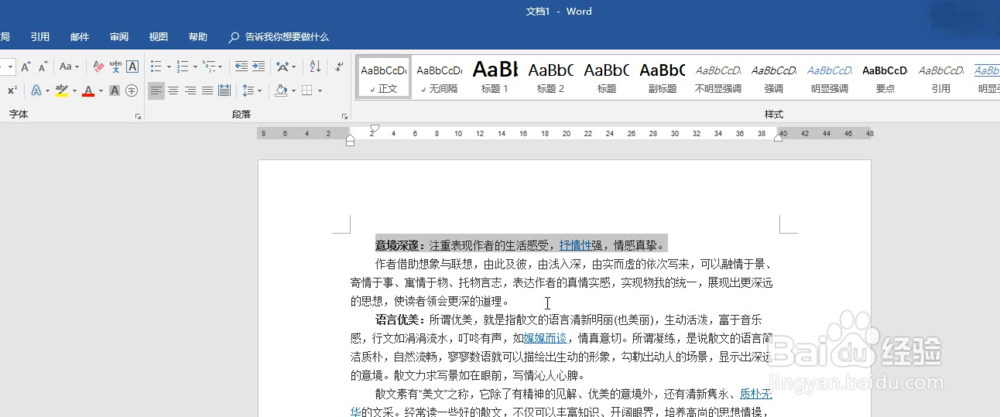The image size is (1000, 417).
Task: Switch to the 帮助 ribbon tab
Action: [198, 37]
